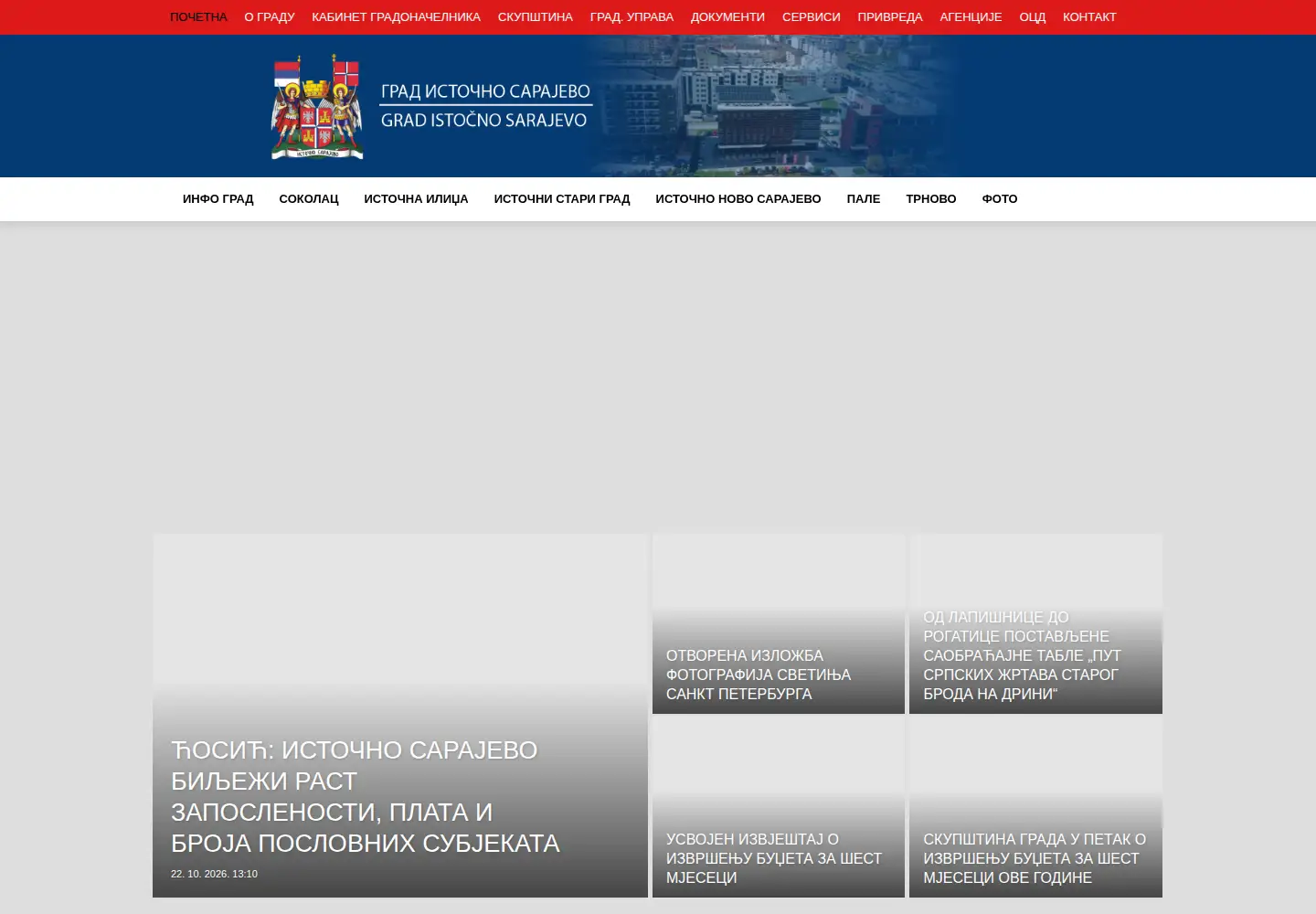Open Санкт Петербург photo exhibition article
Image resolution: width=1316 pixels, height=914 pixels.
[759, 675]
